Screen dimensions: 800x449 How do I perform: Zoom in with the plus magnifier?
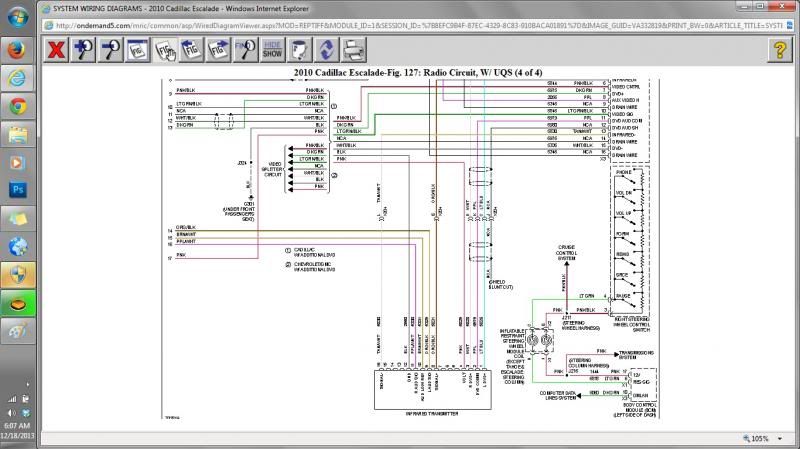tap(83, 50)
